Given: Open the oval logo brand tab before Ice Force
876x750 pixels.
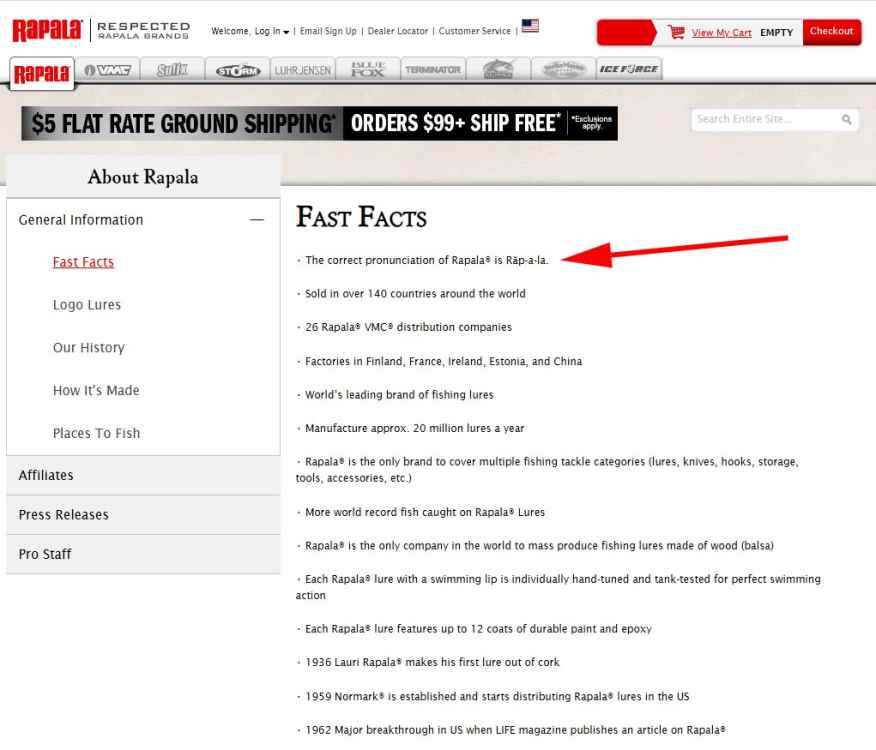Looking at the screenshot, I should tap(564, 70).
